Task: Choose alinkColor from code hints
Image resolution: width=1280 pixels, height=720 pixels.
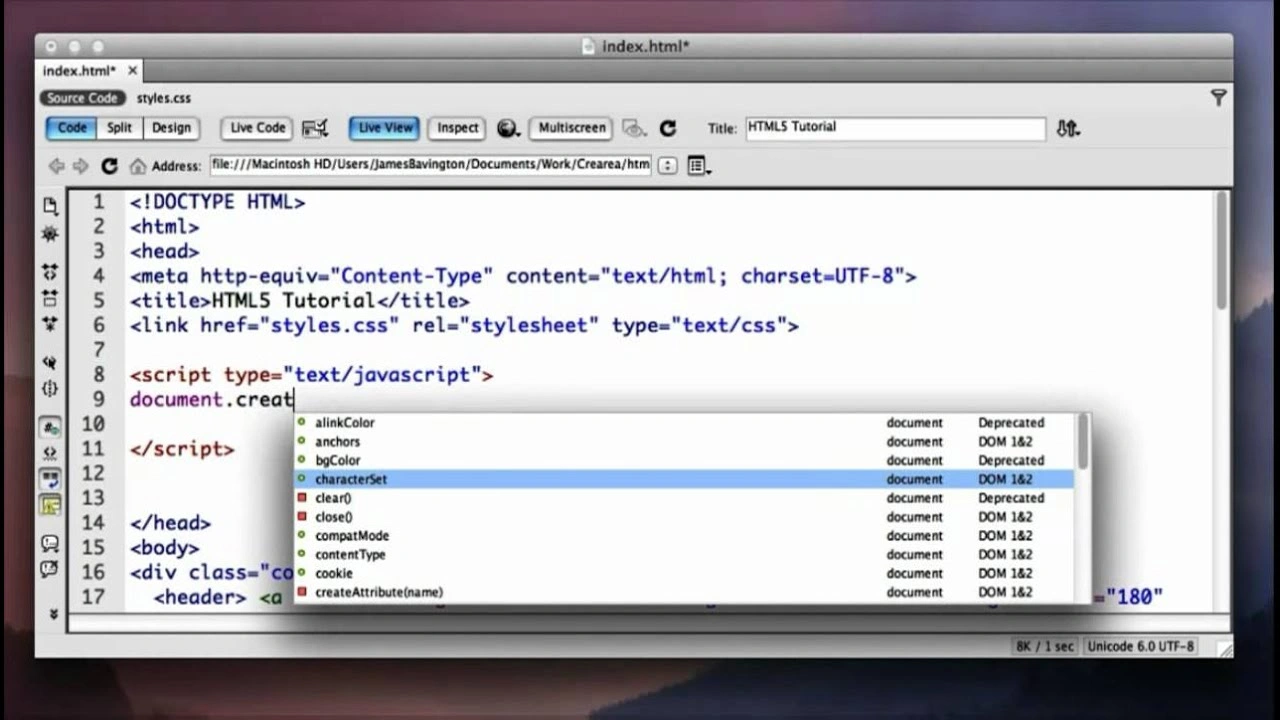Action: coord(684,423)
